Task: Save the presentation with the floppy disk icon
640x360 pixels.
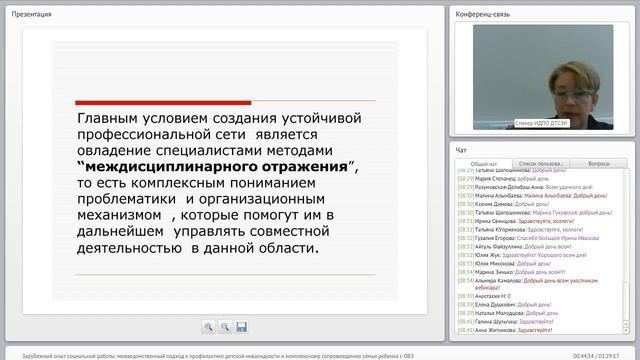Action: [x=241, y=327]
